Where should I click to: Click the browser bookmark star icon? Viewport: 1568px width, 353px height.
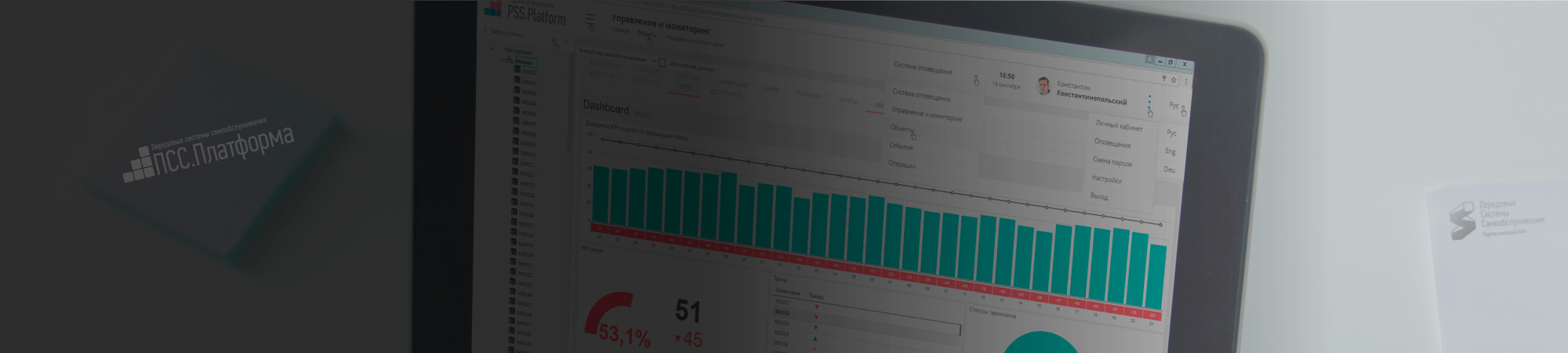(x=1174, y=79)
